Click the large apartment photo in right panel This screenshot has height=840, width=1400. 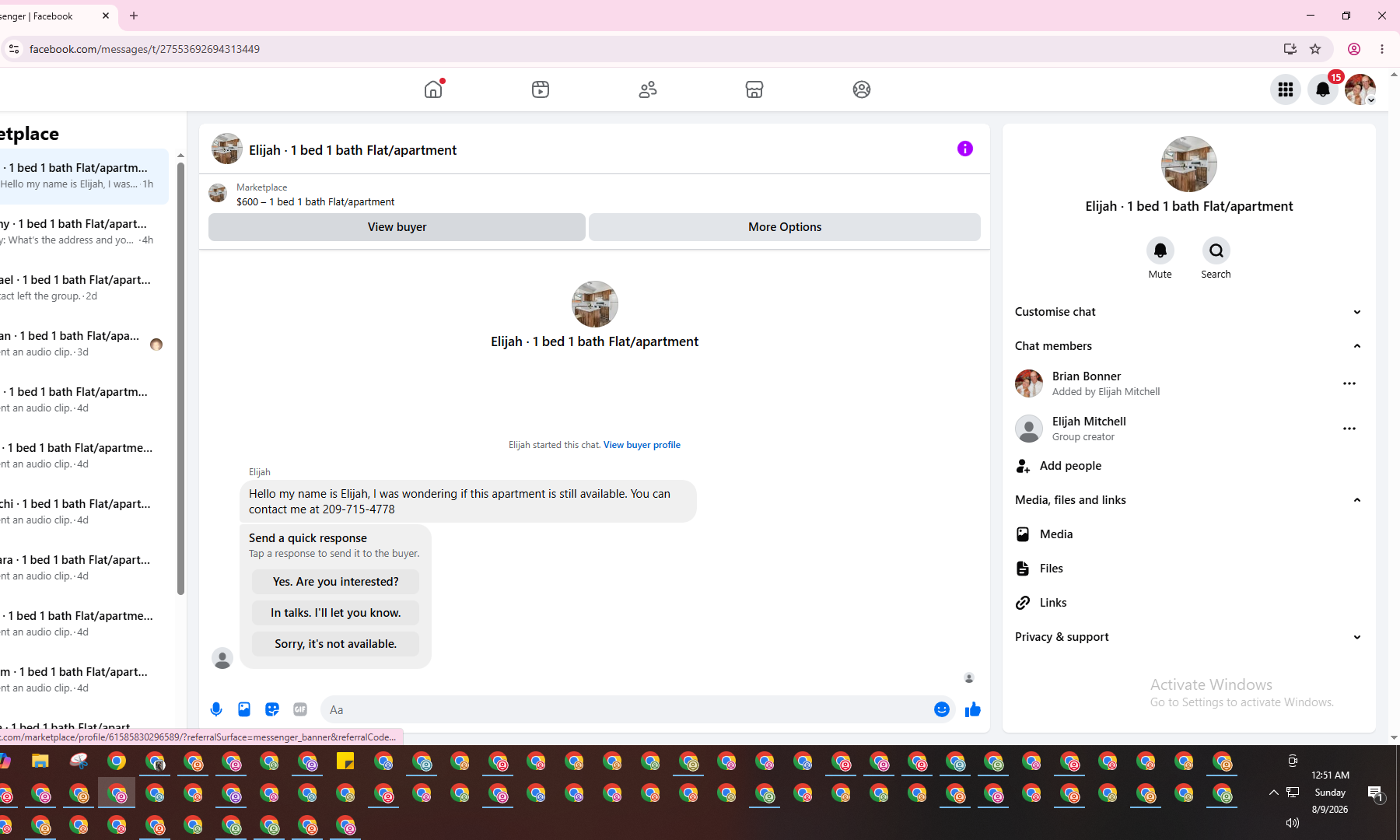tap(1189, 164)
